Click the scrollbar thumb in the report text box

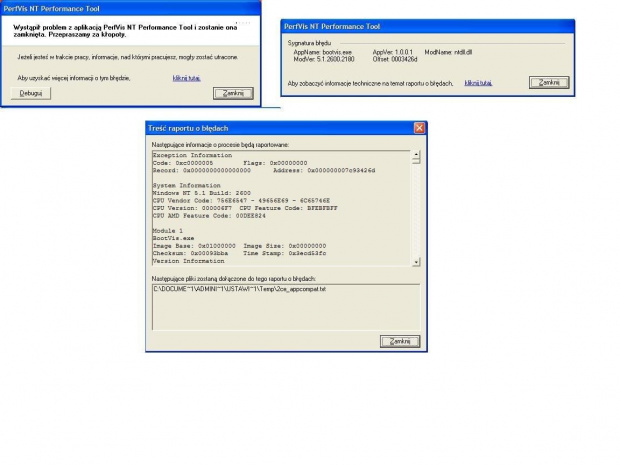[416, 161]
